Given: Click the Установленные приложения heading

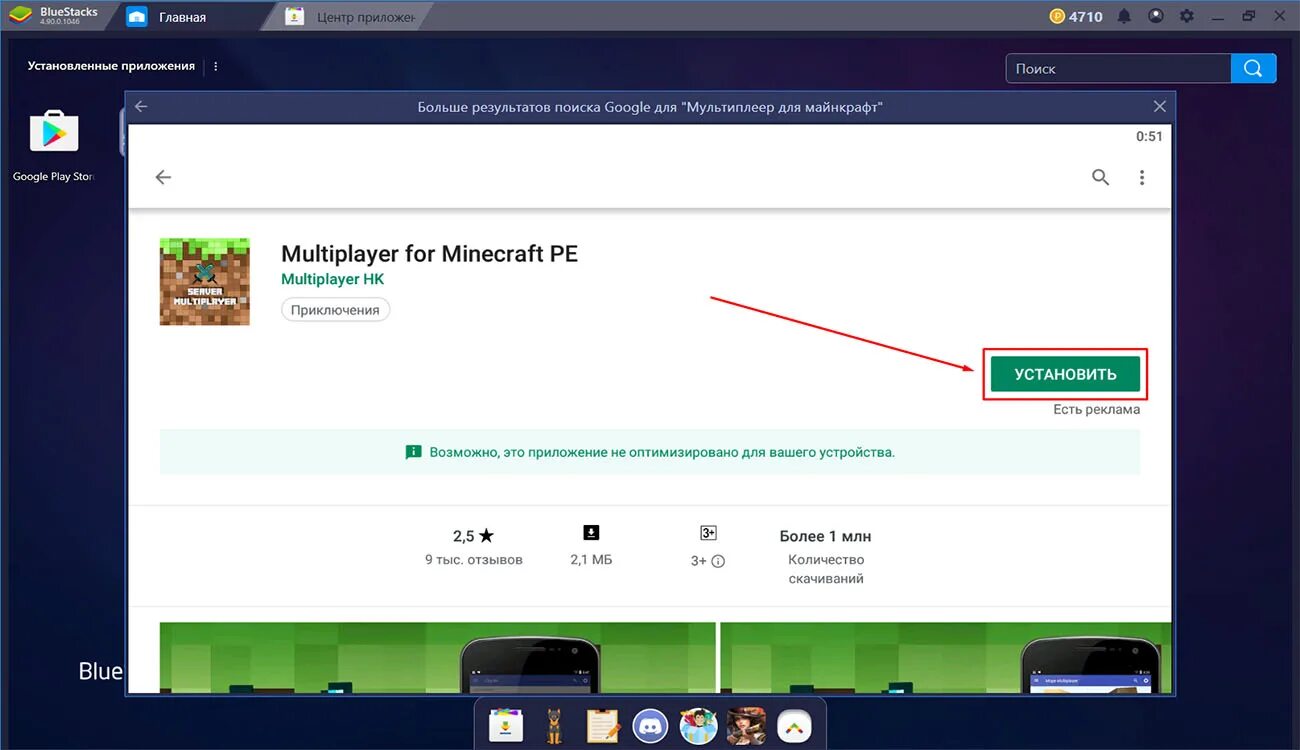Looking at the screenshot, I should click(x=111, y=66).
